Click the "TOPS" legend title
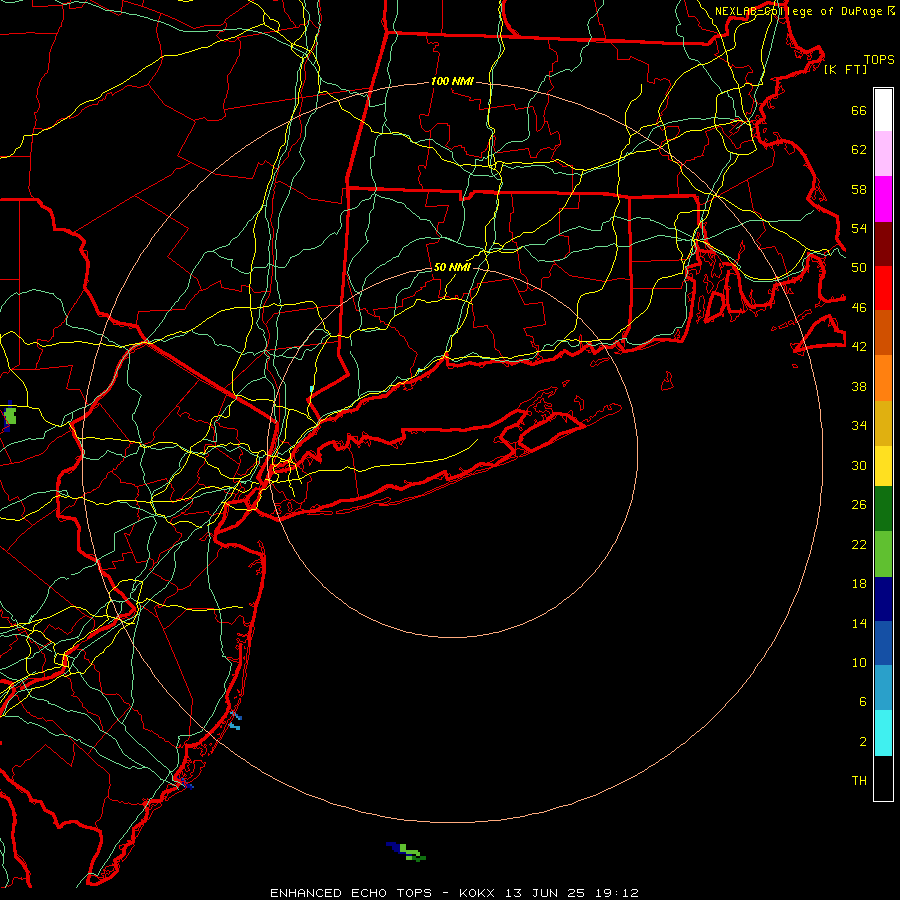Viewport: 900px width, 900px height. 879,60
